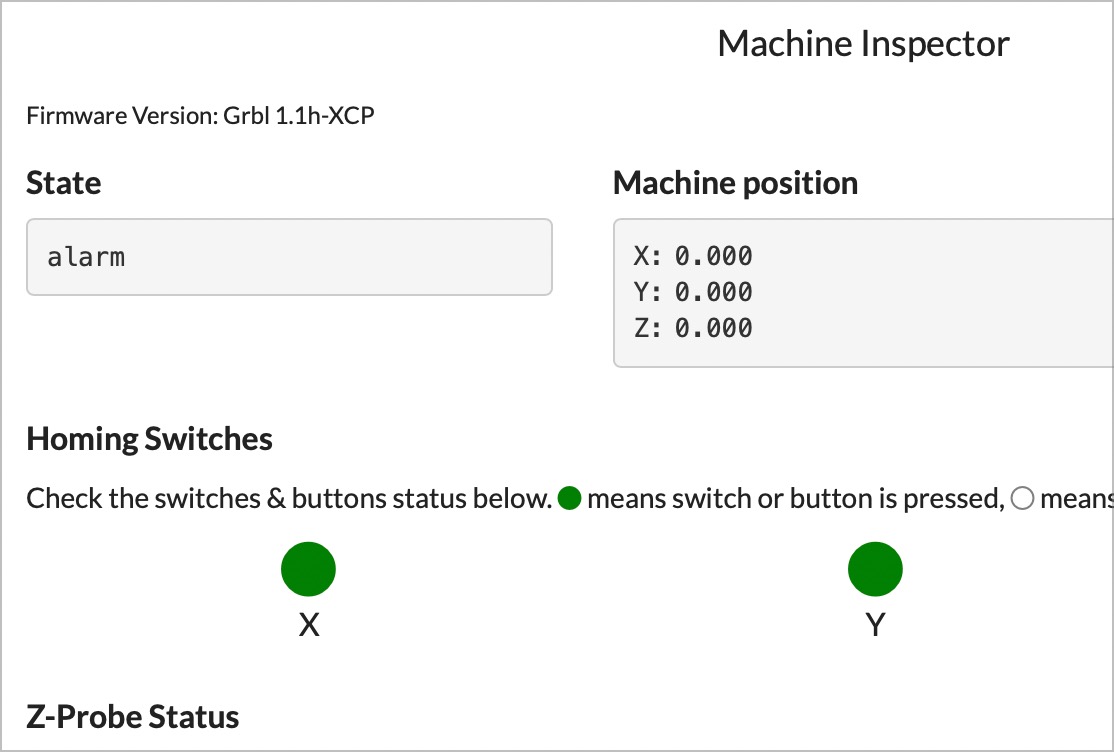
Task: Click the empty unpressed-state legend circle
Action: (x=1022, y=498)
